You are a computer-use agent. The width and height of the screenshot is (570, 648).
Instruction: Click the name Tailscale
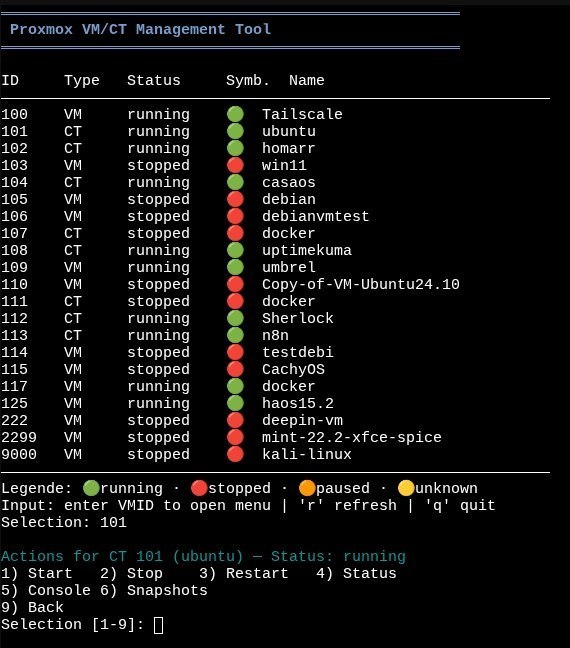[x=302, y=114]
